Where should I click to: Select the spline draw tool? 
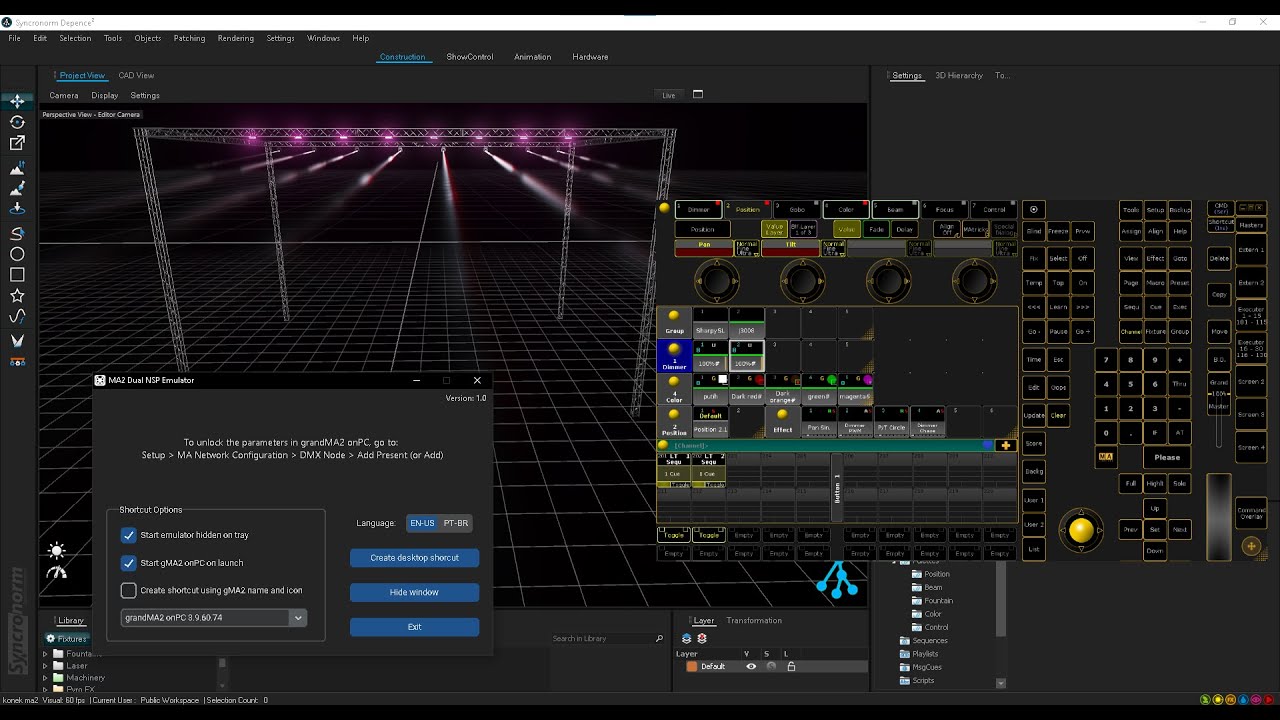(17, 233)
